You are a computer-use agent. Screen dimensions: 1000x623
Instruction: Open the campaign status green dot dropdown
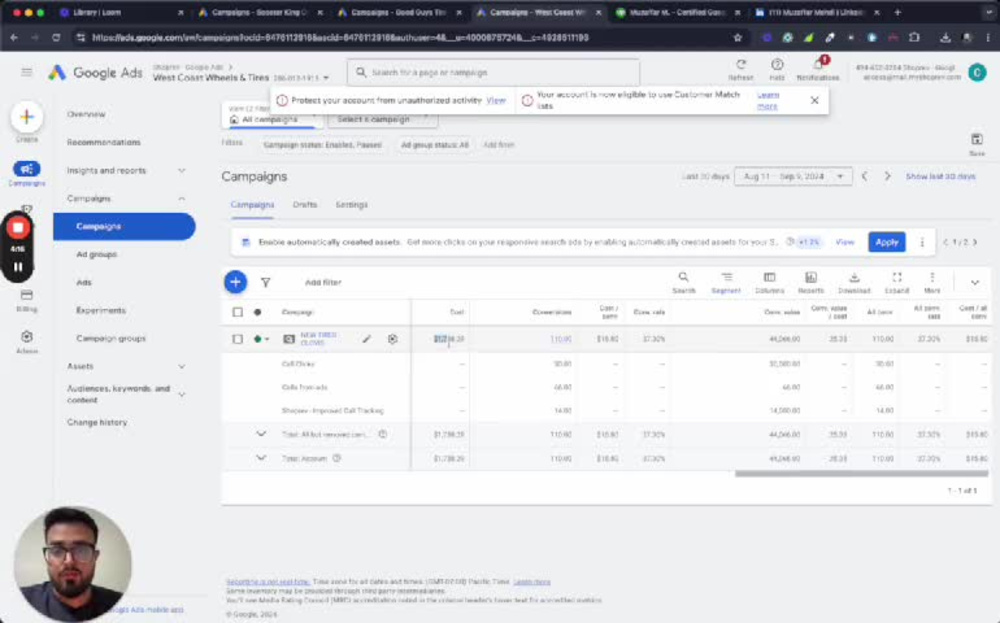click(261, 339)
